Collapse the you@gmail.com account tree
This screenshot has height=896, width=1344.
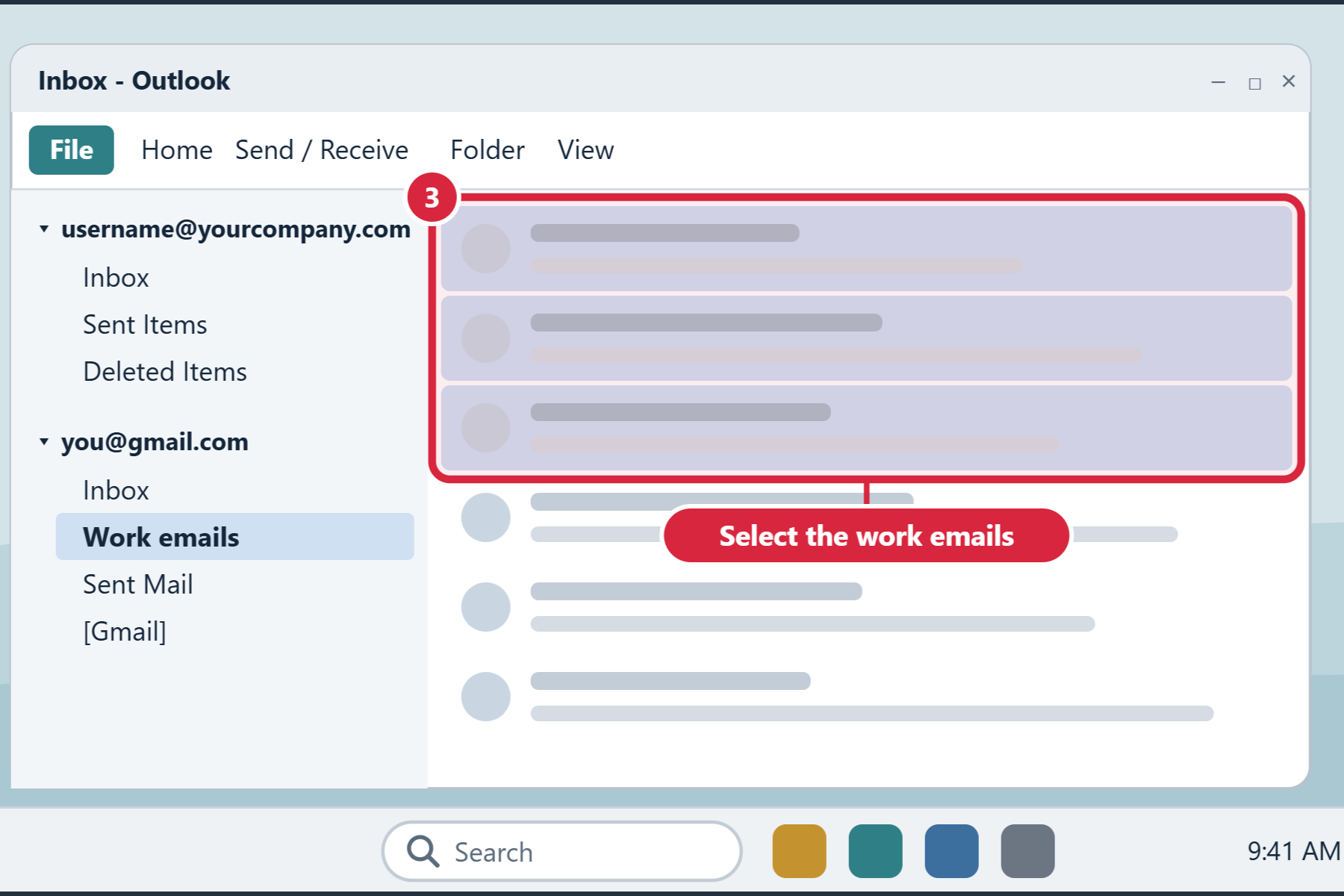[44, 441]
